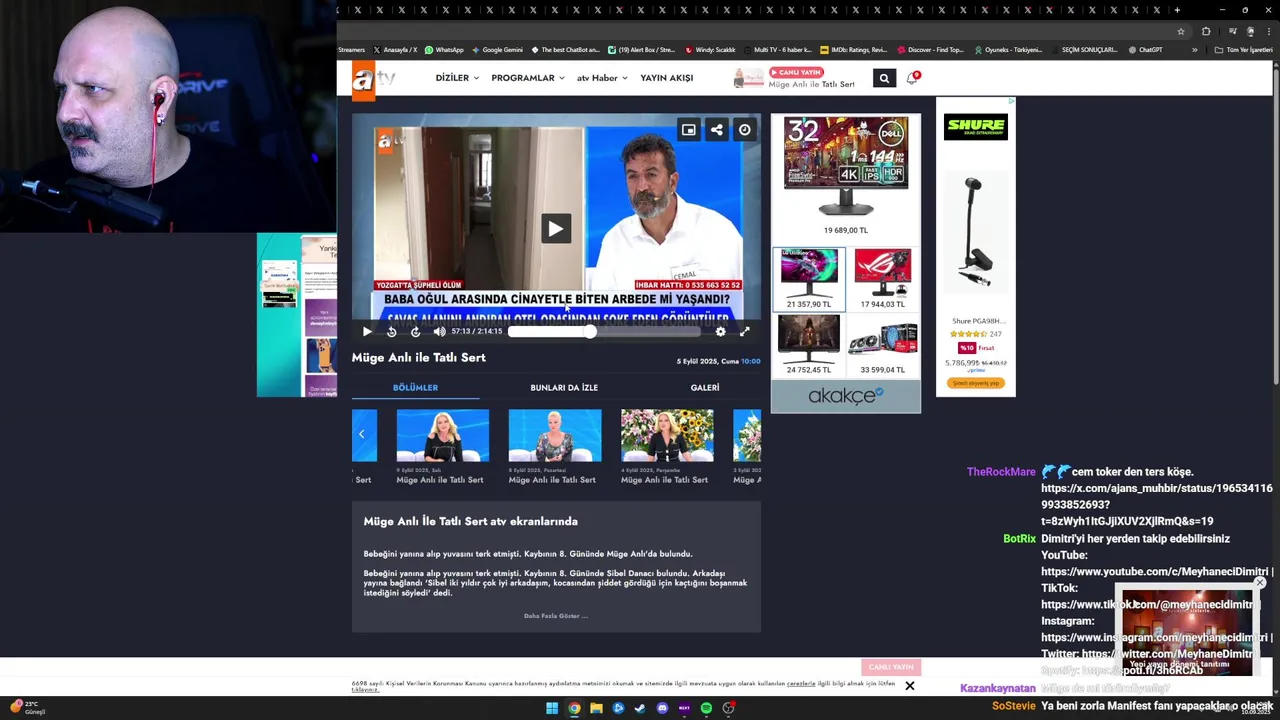Screen dimensions: 1280x720
Task: Open the ChatGPT bookmark
Action: coord(1145,50)
